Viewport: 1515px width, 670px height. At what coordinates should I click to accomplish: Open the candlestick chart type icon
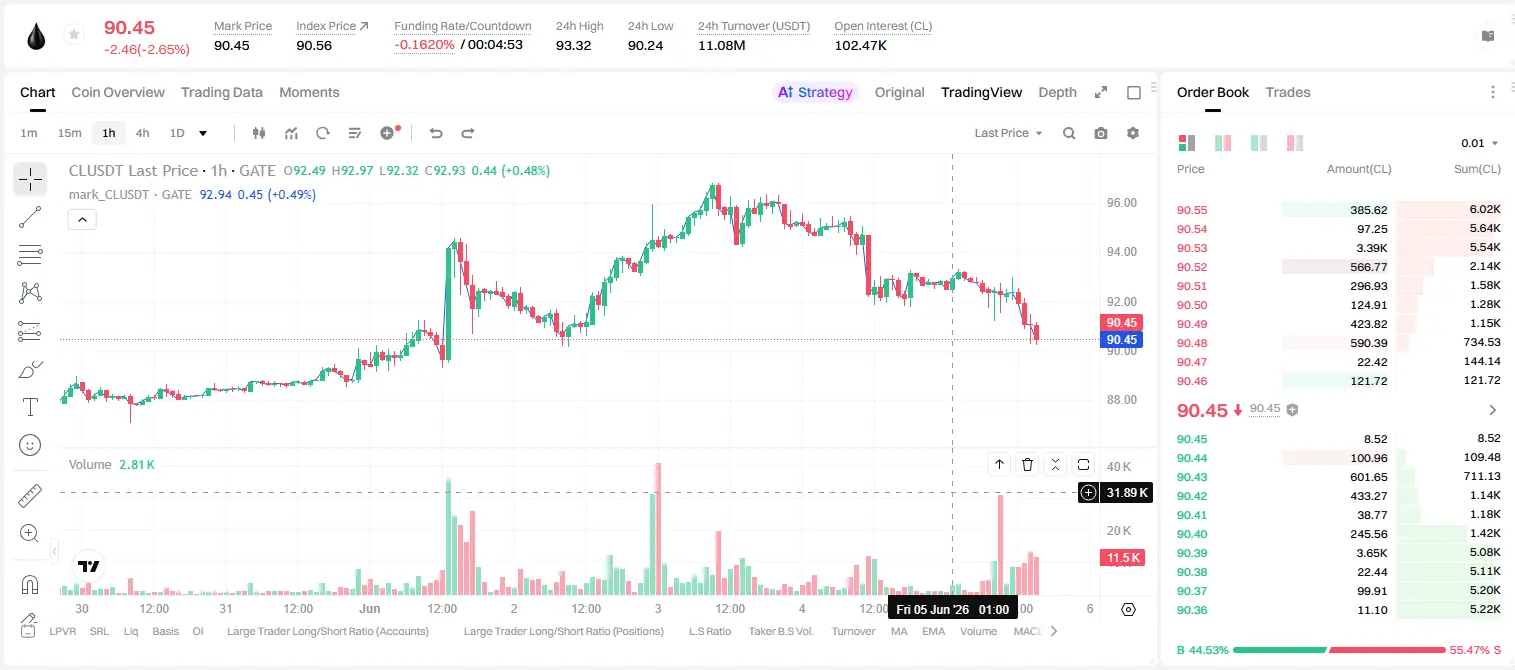pos(260,133)
